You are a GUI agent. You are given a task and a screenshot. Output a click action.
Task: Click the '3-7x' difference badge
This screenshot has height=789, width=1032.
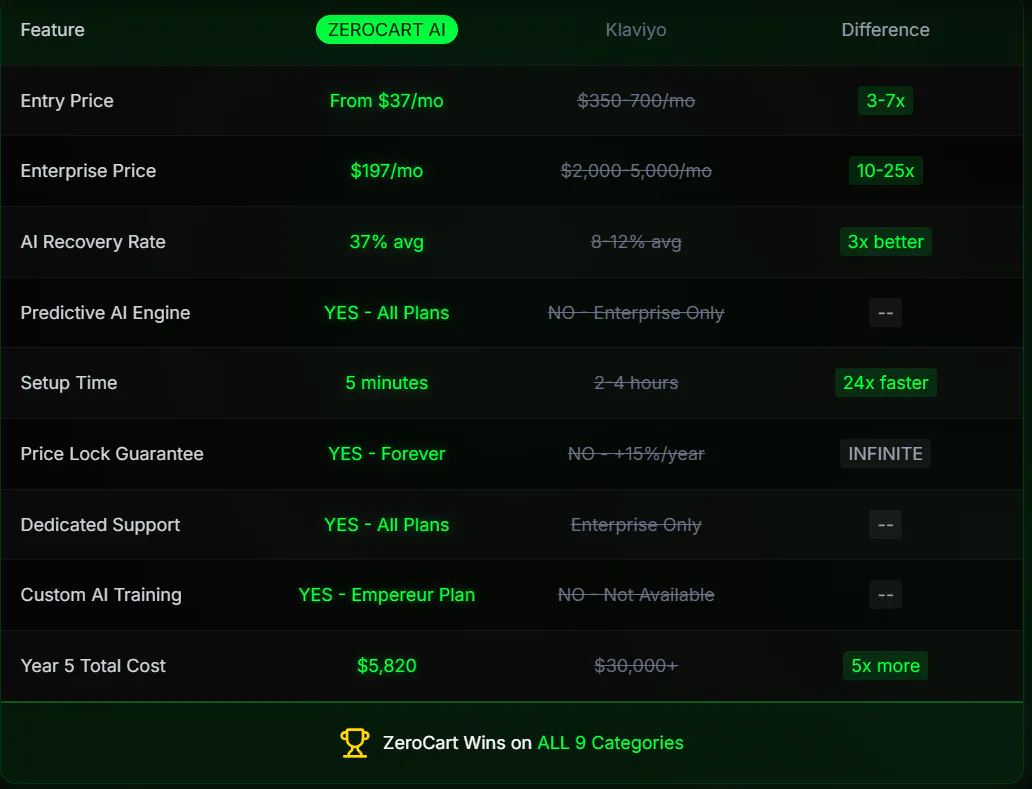click(x=885, y=101)
